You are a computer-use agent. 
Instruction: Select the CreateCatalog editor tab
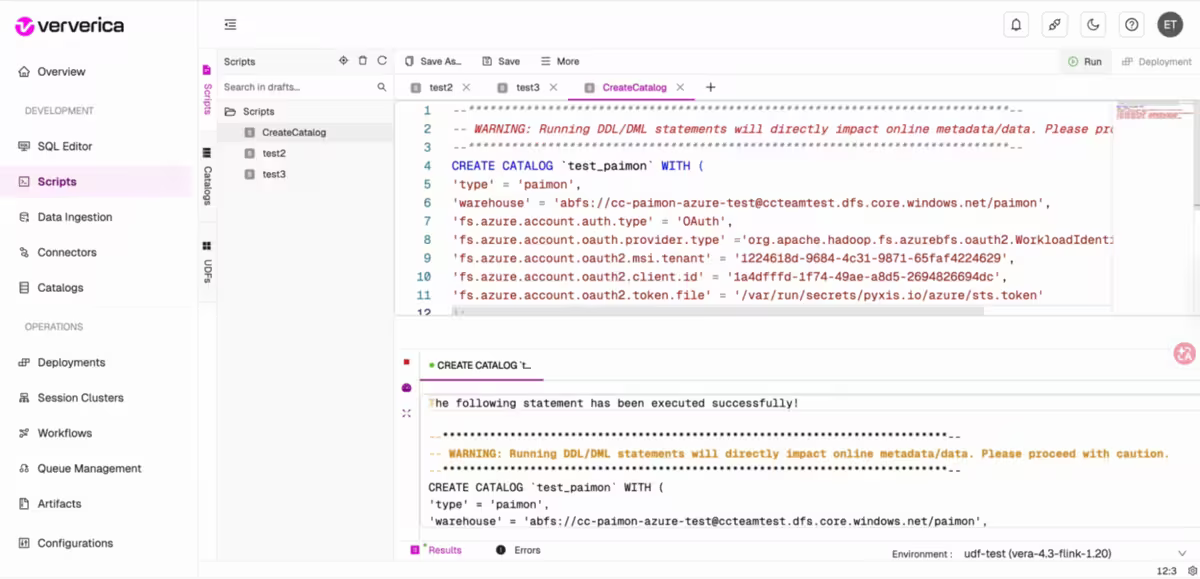[x=634, y=88]
